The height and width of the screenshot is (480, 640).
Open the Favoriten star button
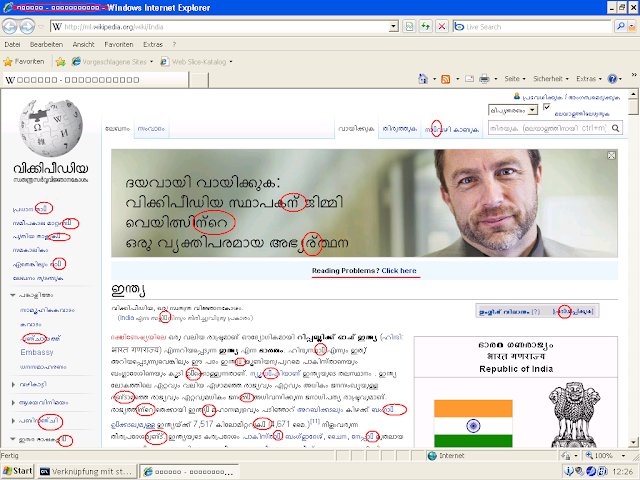click(x=23, y=62)
